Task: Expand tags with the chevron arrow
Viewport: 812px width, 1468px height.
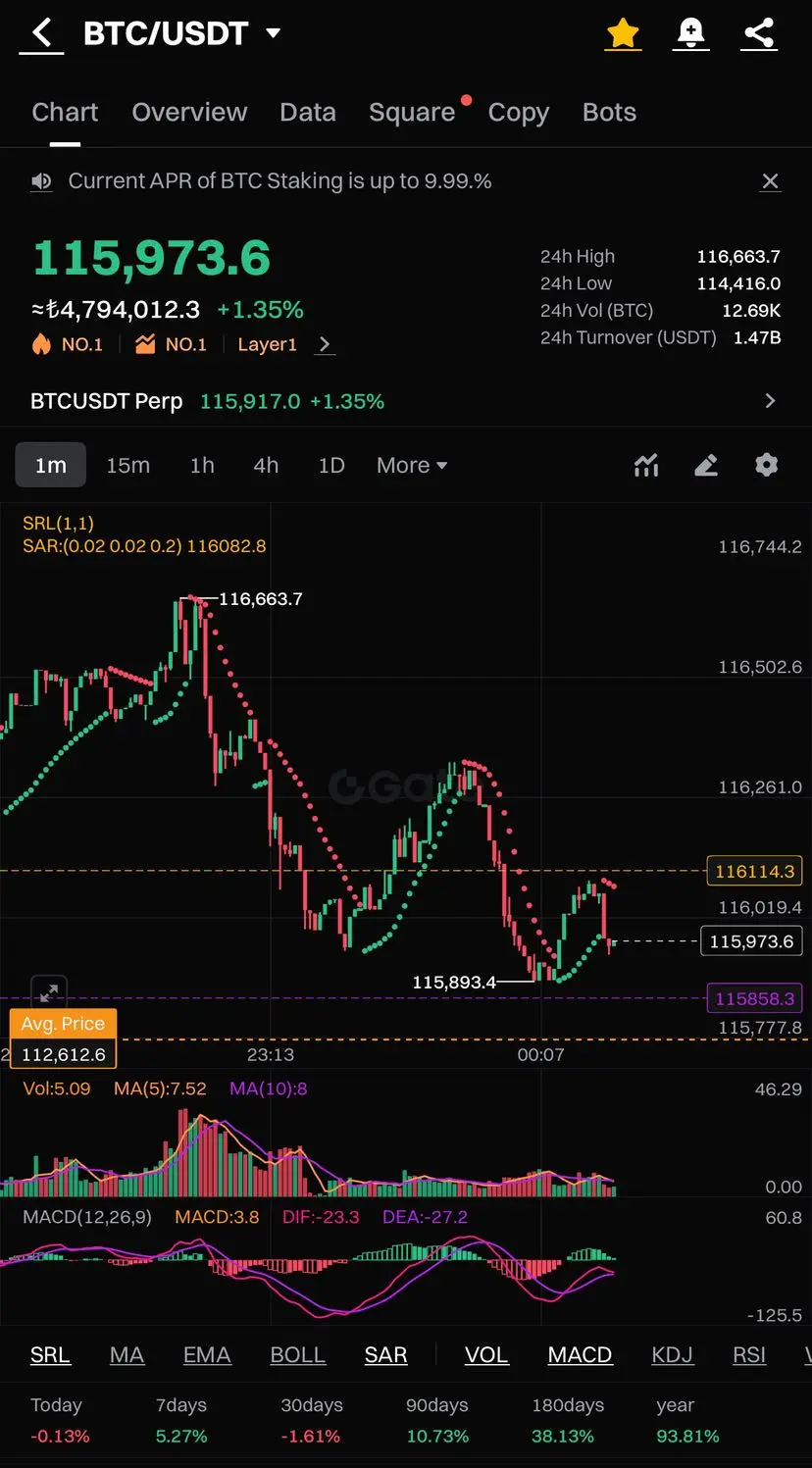Action: click(325, 344)
